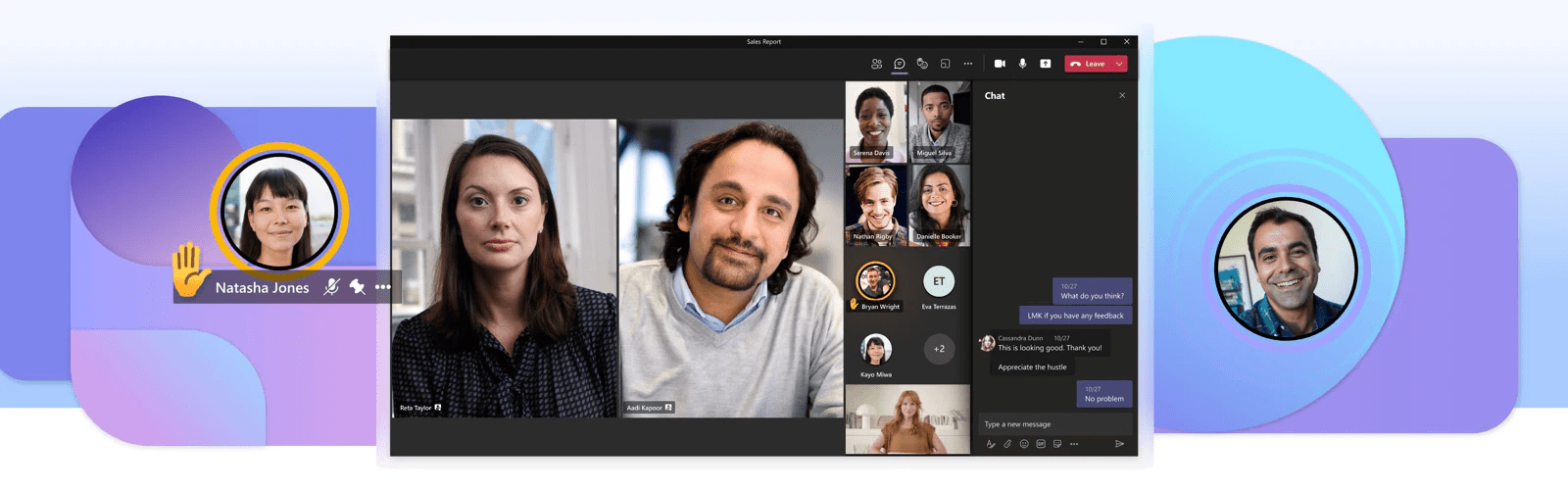Click the "No problem" message
Image resolution: width=1568 pixels, height=490 pixels.
(1103, 394)
